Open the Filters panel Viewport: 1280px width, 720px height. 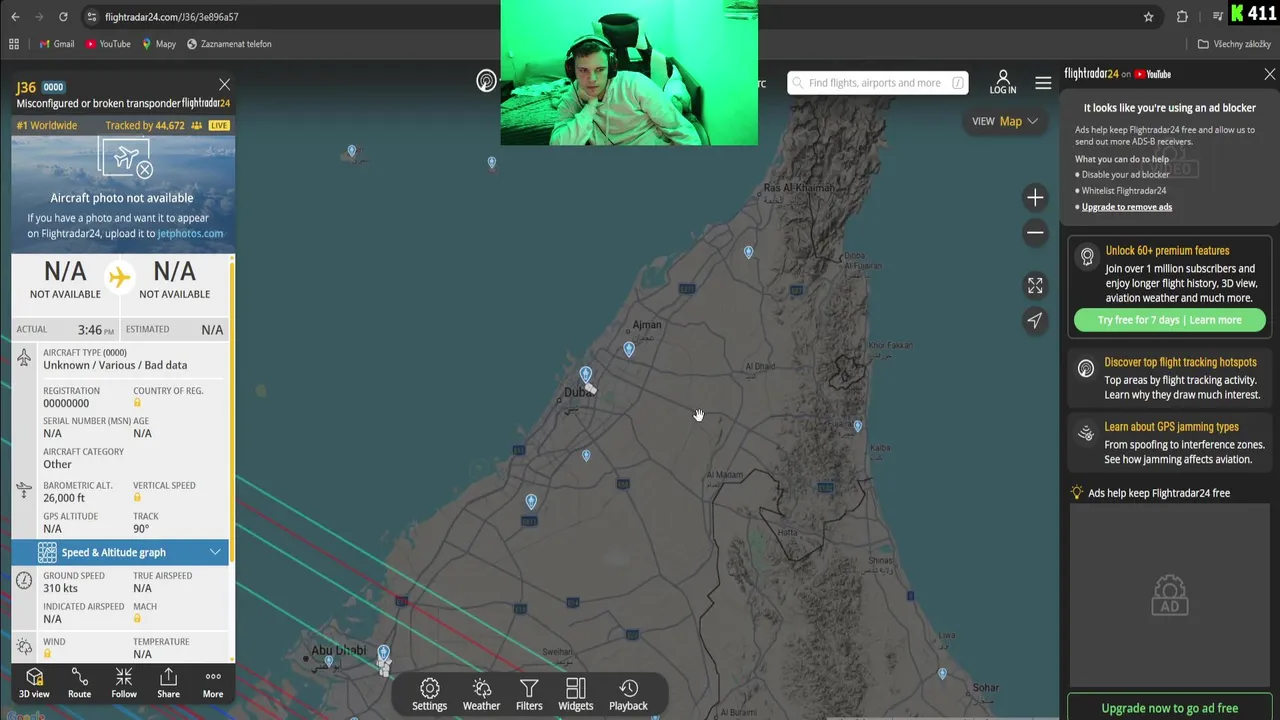(529, 695)
